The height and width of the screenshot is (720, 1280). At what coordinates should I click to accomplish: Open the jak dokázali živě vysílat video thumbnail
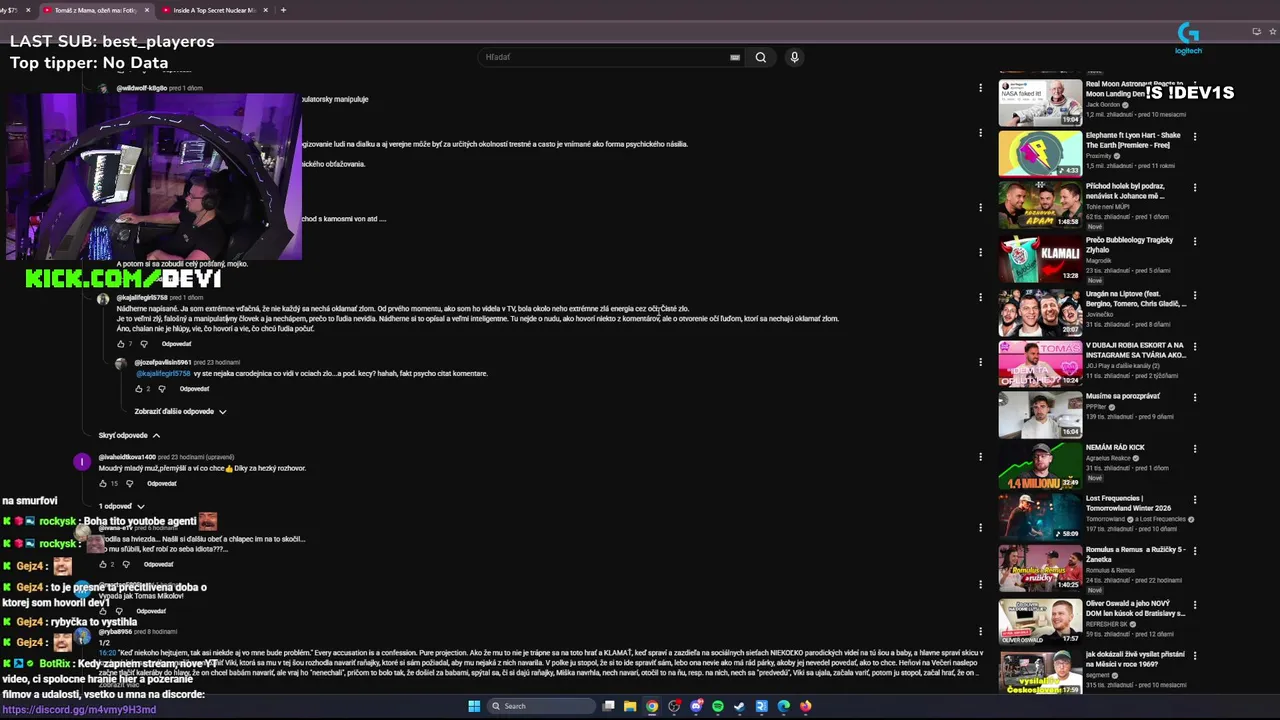tap(1040, 672)
